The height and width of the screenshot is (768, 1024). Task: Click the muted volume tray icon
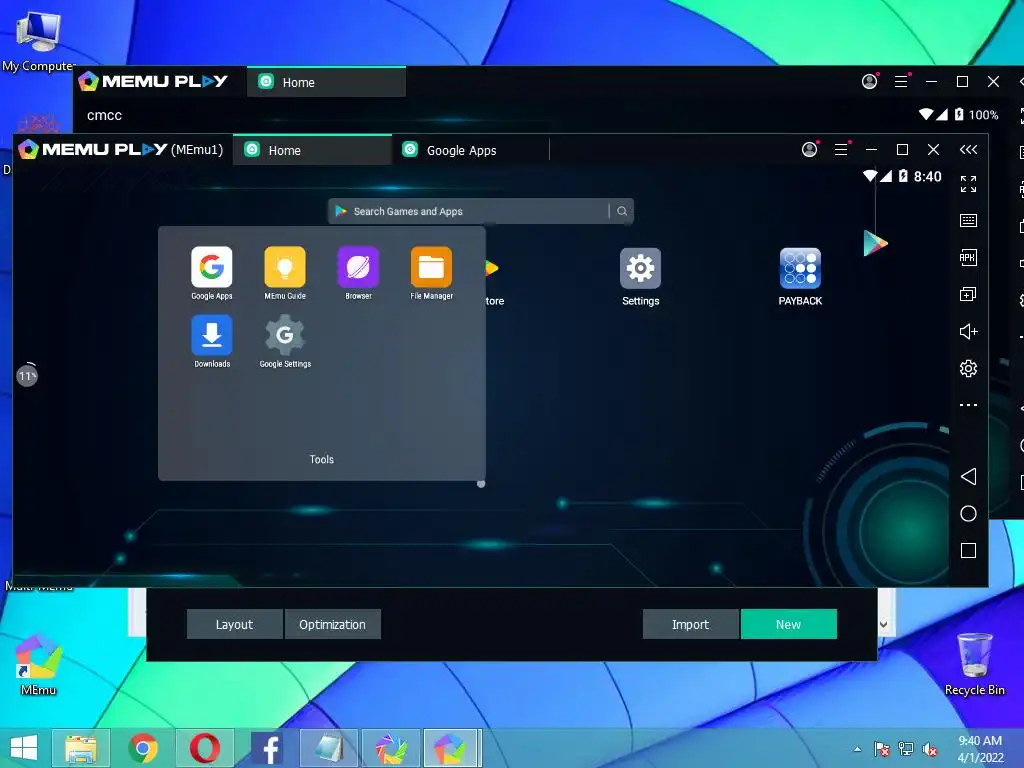[x=930, y=749]
